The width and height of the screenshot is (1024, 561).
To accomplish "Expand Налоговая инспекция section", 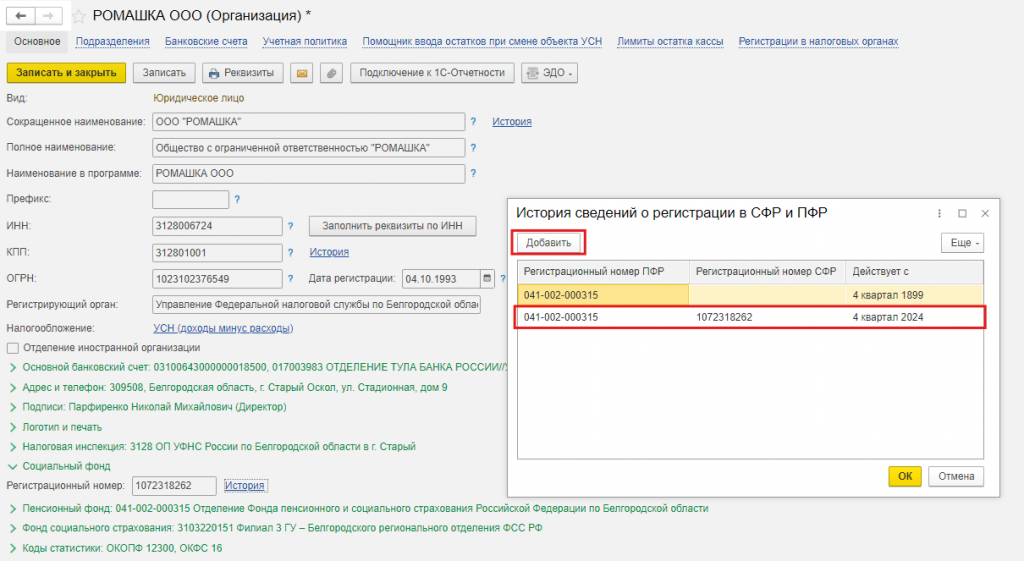I will [12, 447].
